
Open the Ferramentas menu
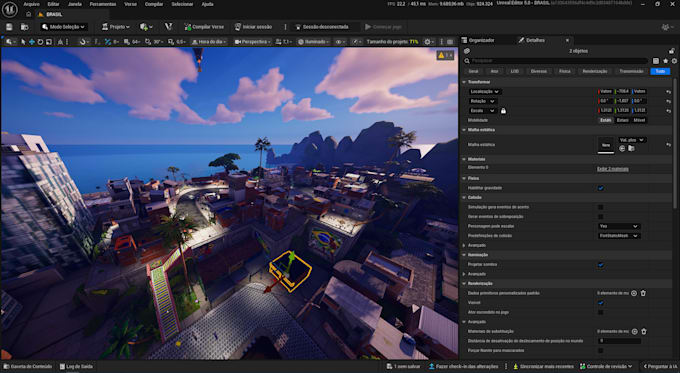[x=103, y=4]
